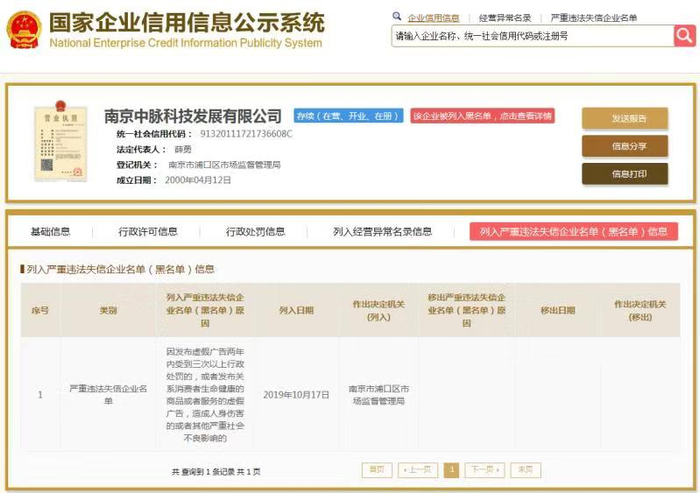Screen dimensions: 700x493
Task: Click the national emblem logo
Action: (x=25, y=30)
